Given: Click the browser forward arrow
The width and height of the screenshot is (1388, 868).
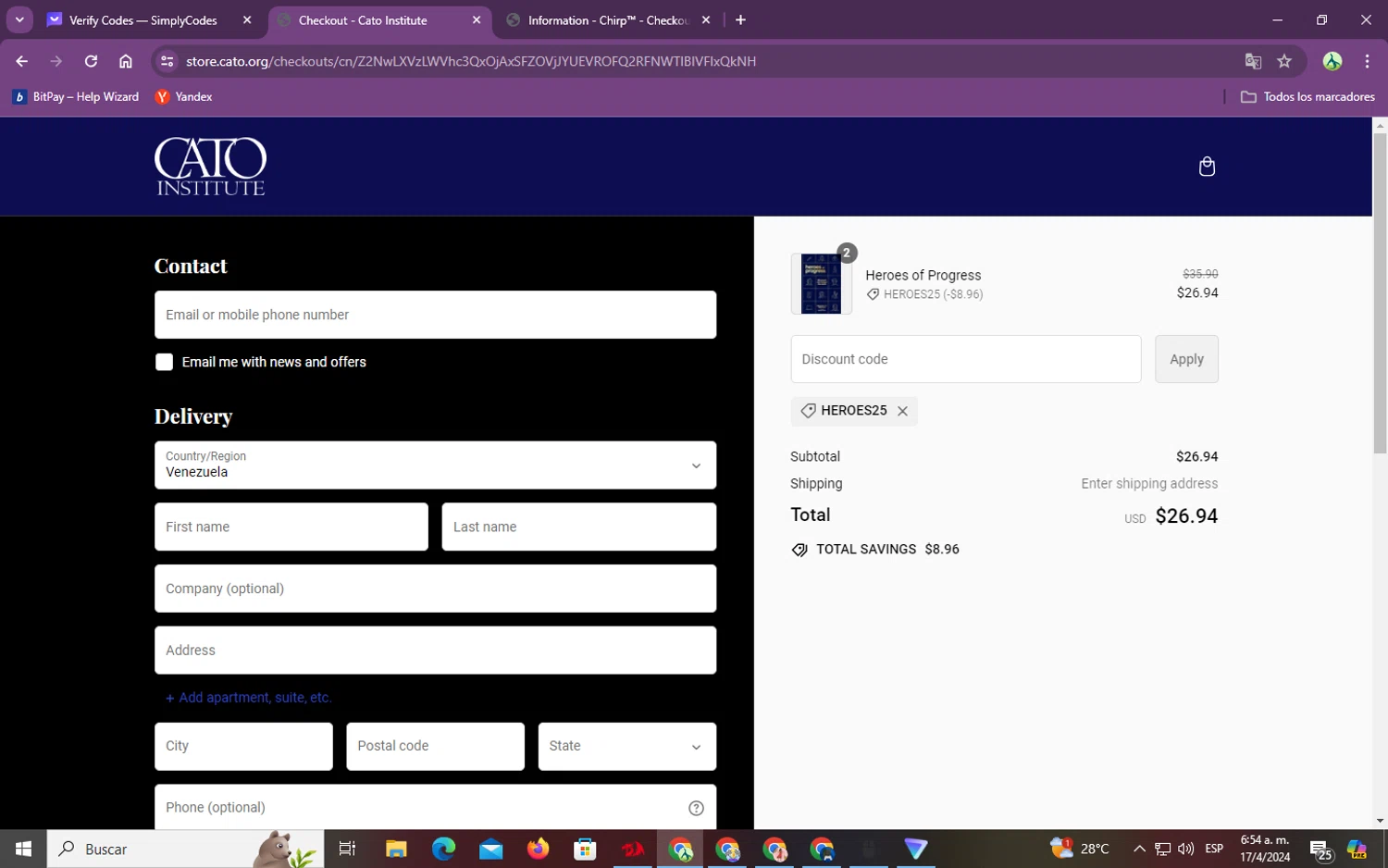Looking at the screenshot, I should point(56,61).
